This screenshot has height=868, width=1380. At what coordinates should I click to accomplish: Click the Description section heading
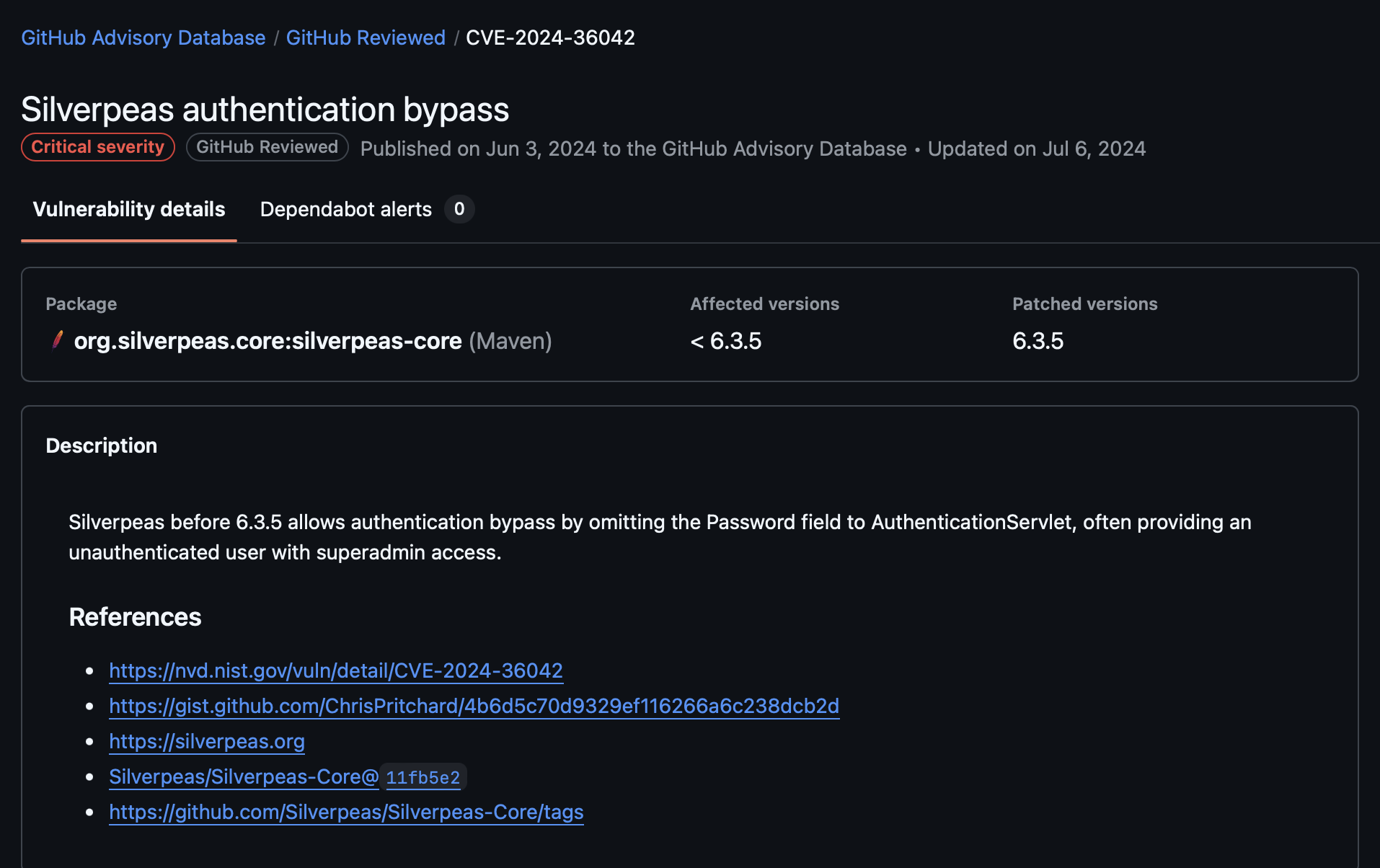pos(102,446)
